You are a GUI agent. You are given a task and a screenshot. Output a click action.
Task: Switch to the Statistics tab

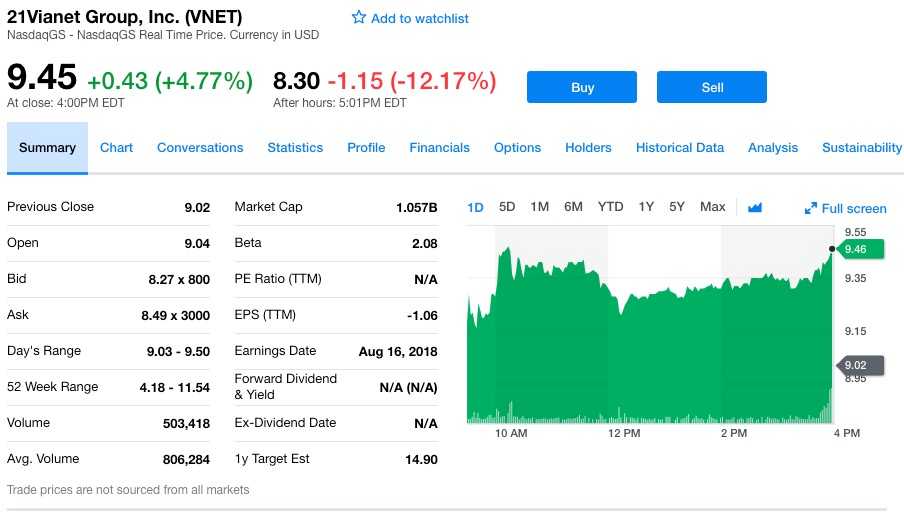pyautogui.click(x=295, y=148)
